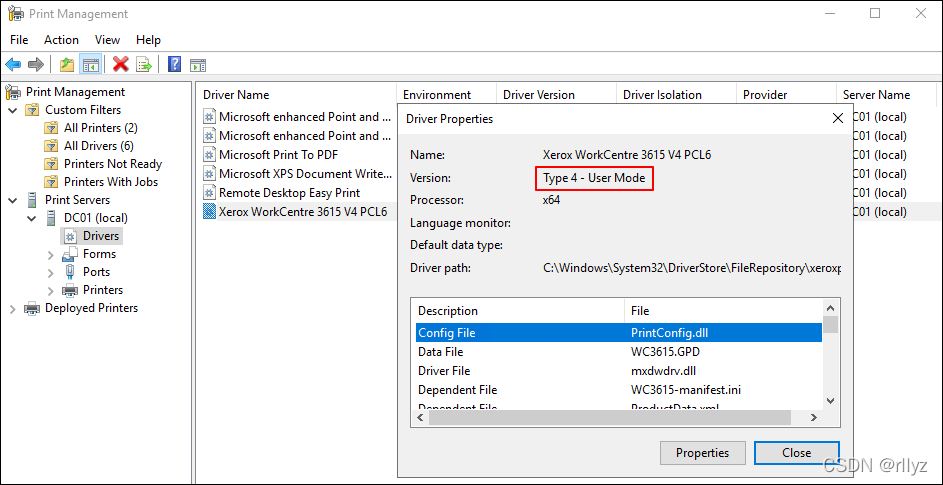Click the Custom Filters folder icon
Screen dimensions: 943x485
tap(32, 110)
